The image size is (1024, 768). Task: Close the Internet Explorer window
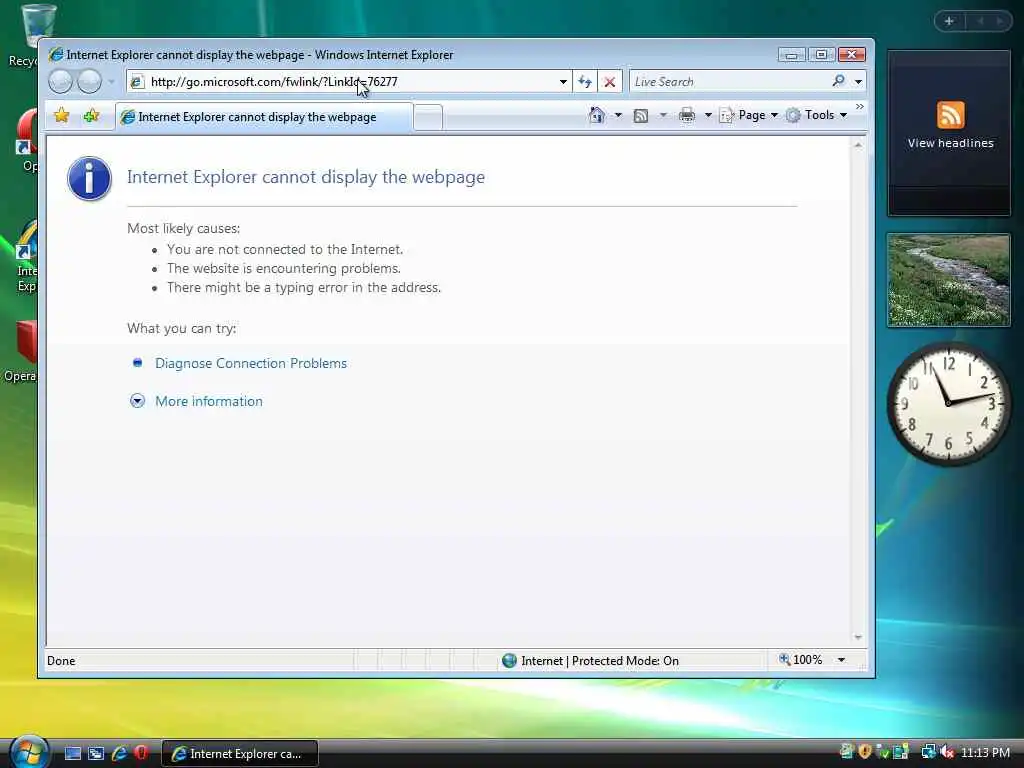[852, 55]
